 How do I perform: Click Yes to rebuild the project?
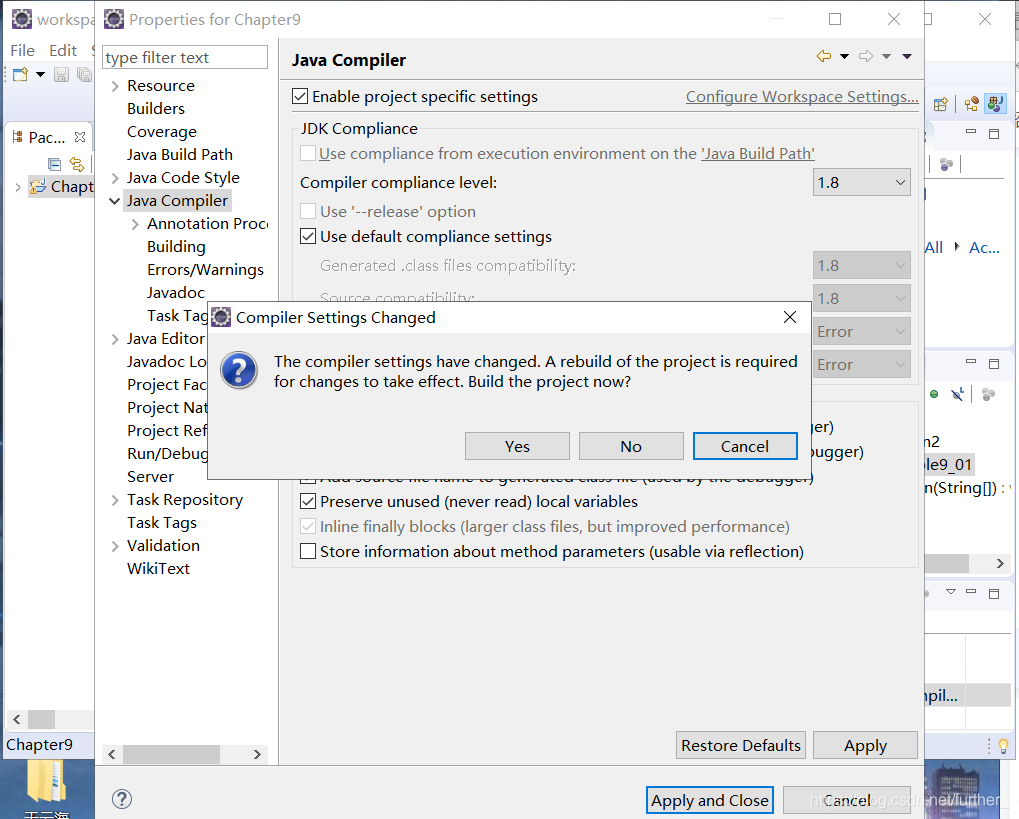click(x=517, y=446)
